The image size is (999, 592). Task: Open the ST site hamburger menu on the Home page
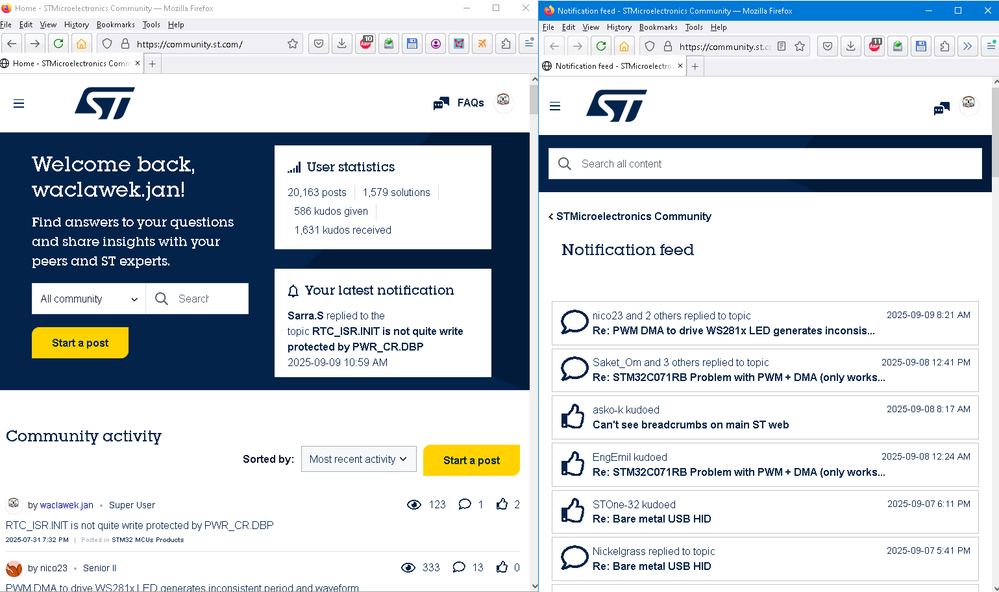point(18,103)
